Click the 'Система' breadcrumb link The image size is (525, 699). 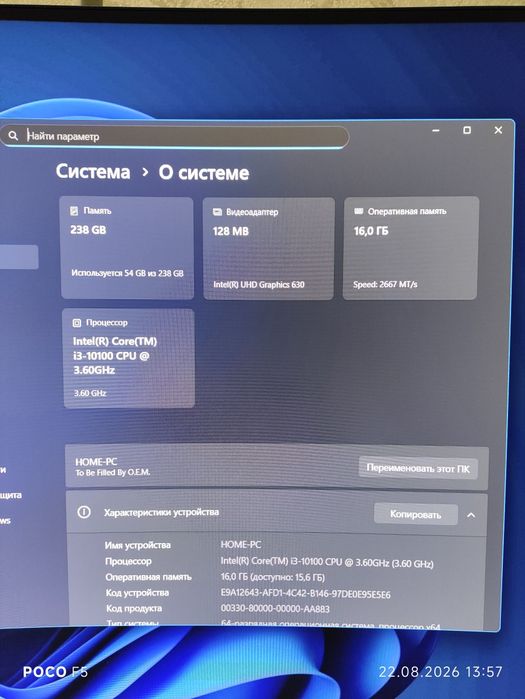click(x=93, y=172)
